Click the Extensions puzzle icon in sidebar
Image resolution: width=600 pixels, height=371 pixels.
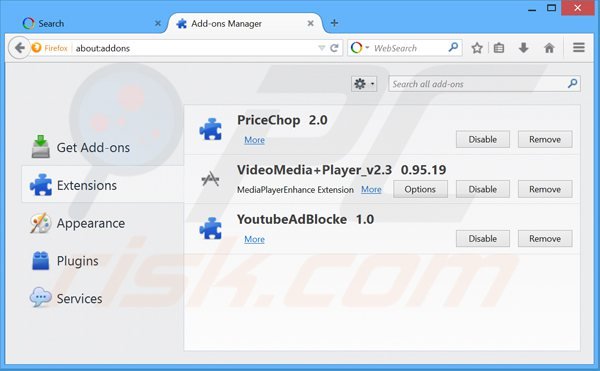[x=41, y=185]
